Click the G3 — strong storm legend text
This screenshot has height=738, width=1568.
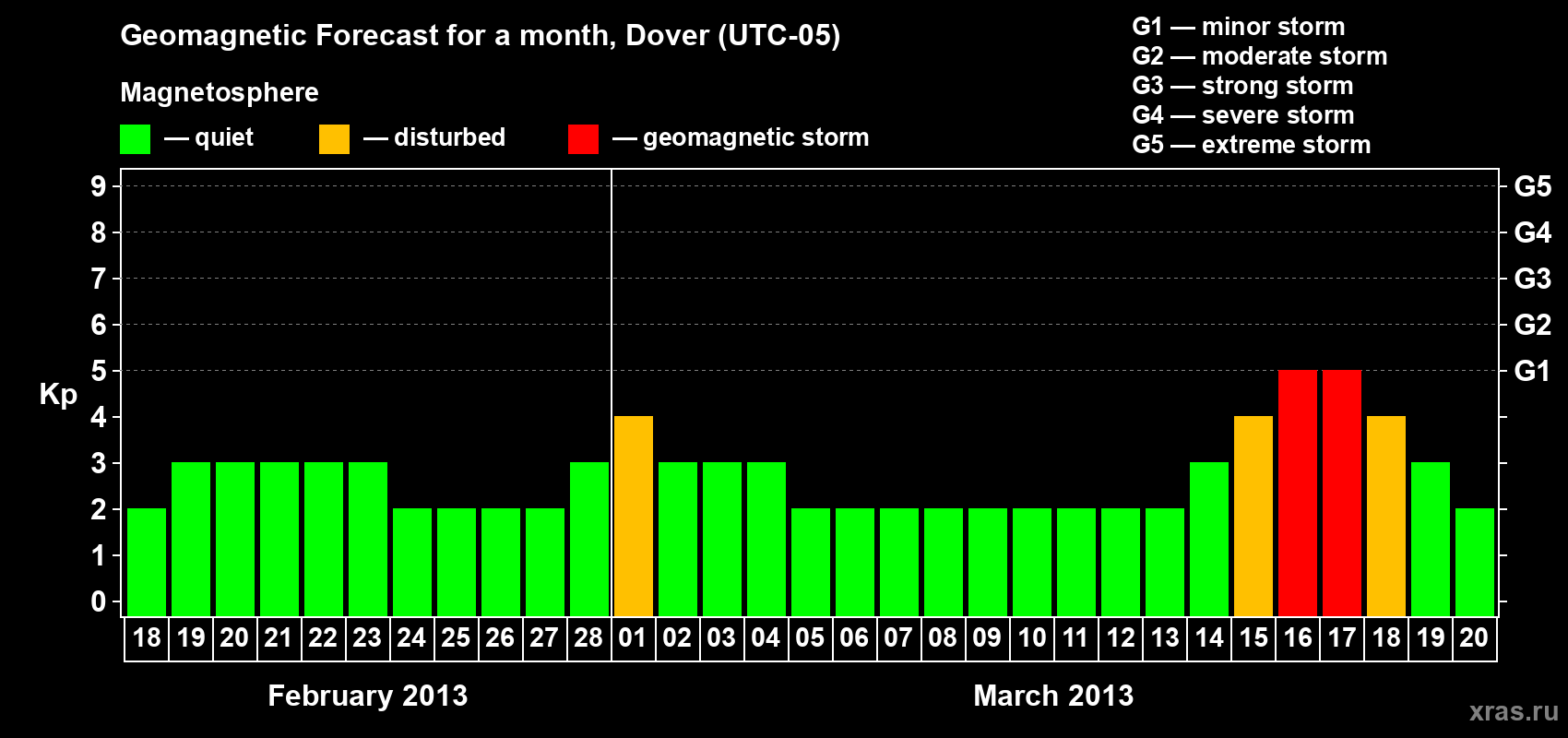pyautogui.click(x=1242, y=86)
